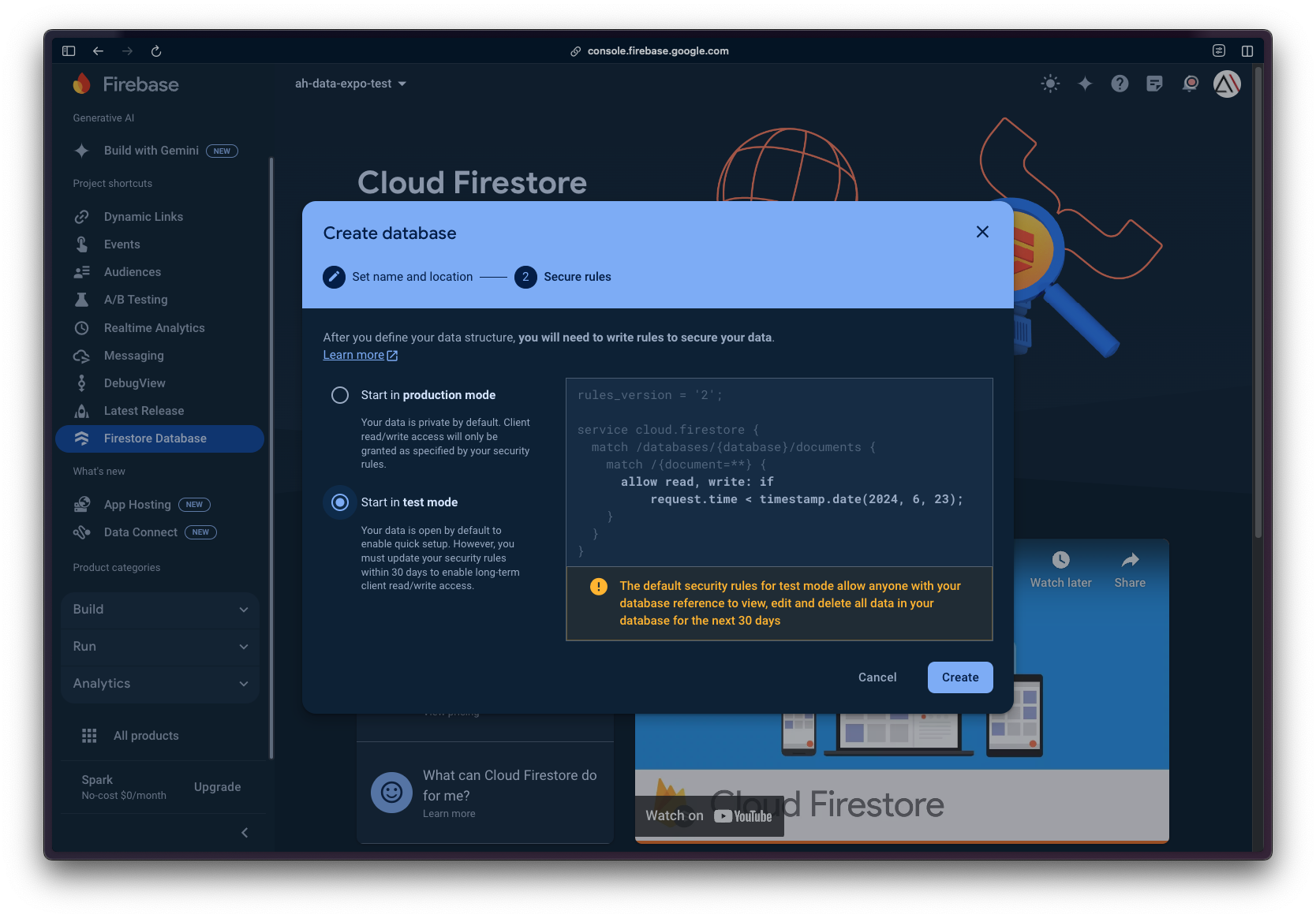Screen dimensions: 1316x918
Task: Click the Build with Gemini sparkle icon
Action: pyautogui.click(x=81, y=151)
